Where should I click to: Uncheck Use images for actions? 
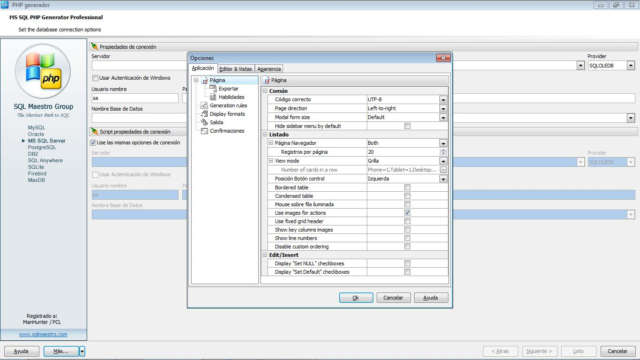(x=407, y=213)
